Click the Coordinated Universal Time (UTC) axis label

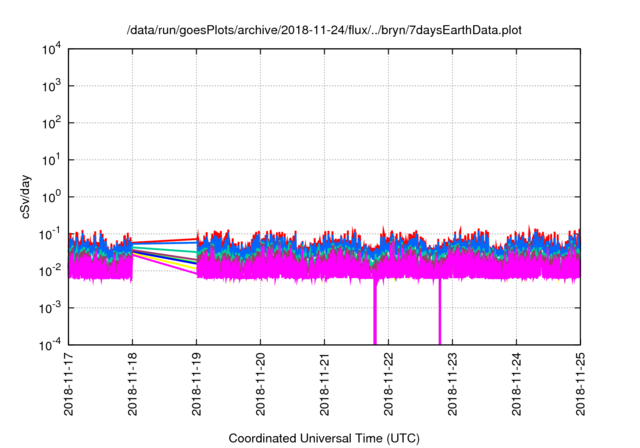[x=324, y=438]
